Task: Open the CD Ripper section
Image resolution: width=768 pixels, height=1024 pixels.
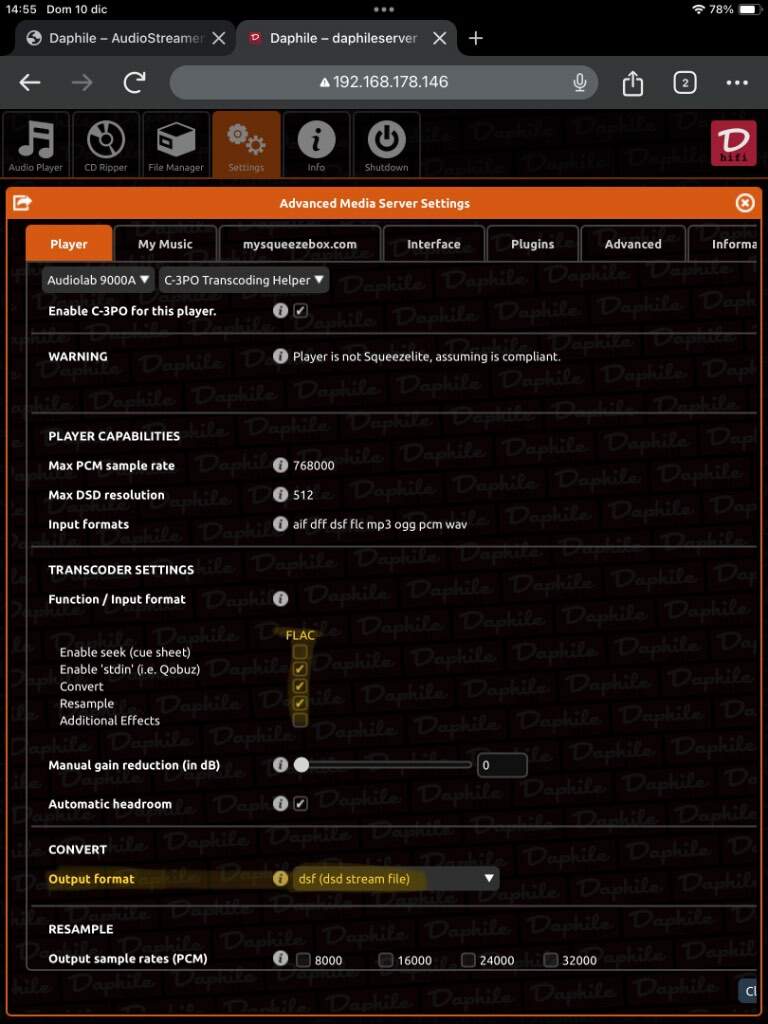Action: pos(106,144)
